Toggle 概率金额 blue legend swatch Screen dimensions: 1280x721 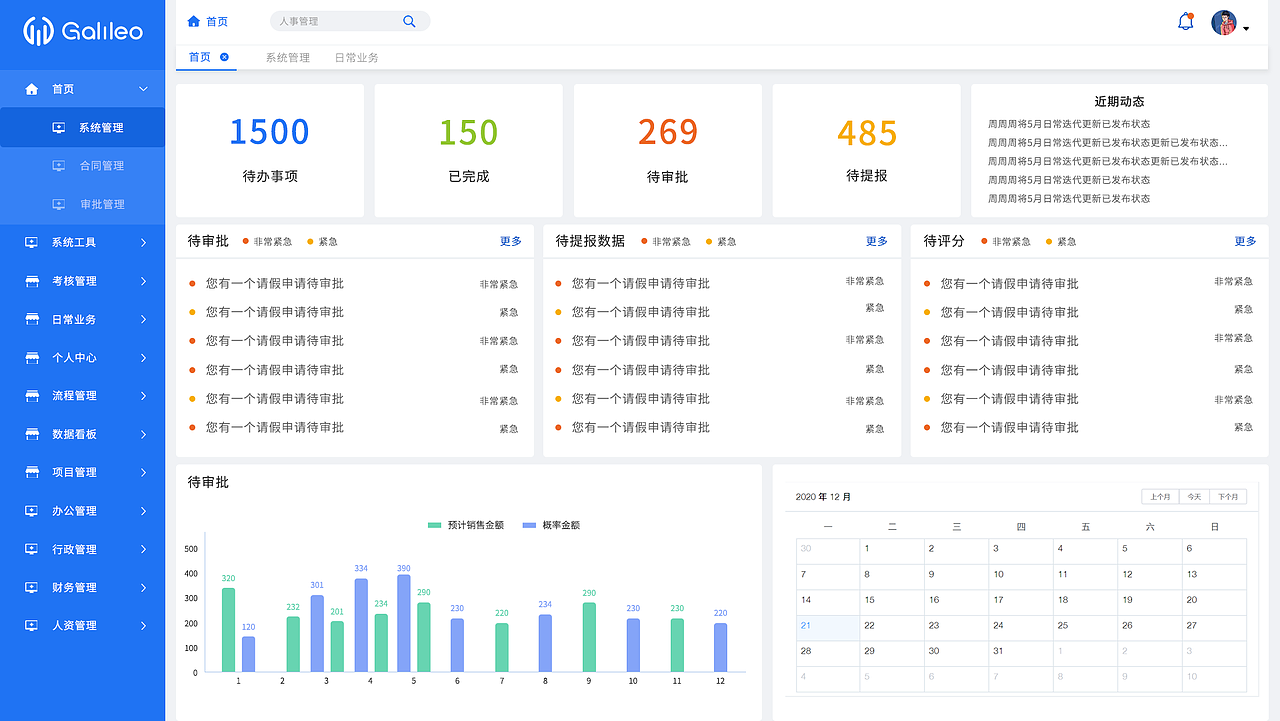[x=530, y=525]
